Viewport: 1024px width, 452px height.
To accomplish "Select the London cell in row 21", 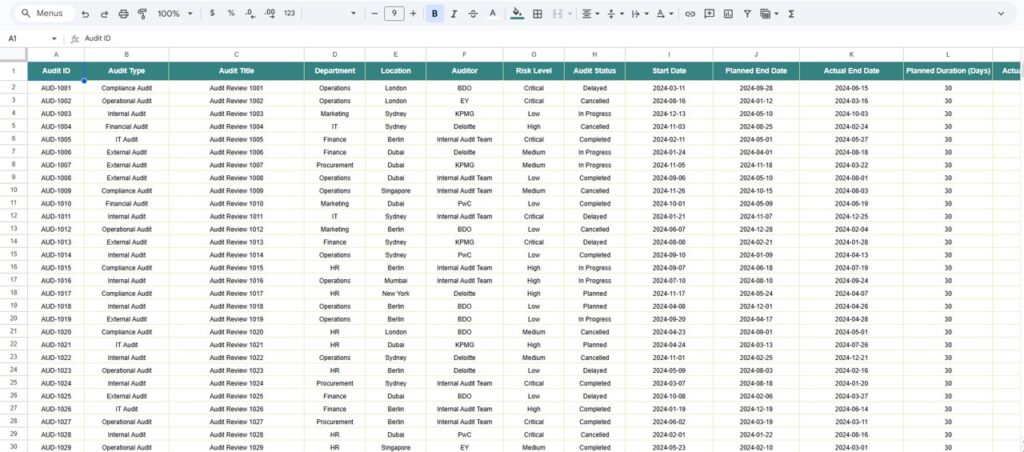I will point(396,332).
